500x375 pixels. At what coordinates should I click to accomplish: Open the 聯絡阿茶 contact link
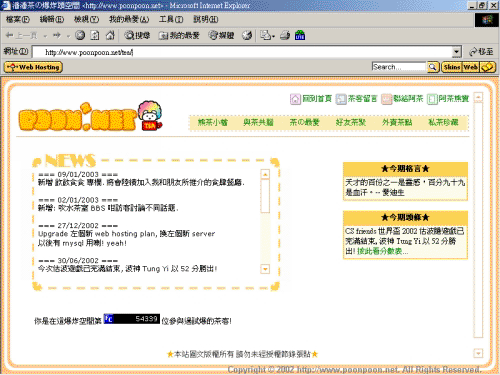click(408, 99)
